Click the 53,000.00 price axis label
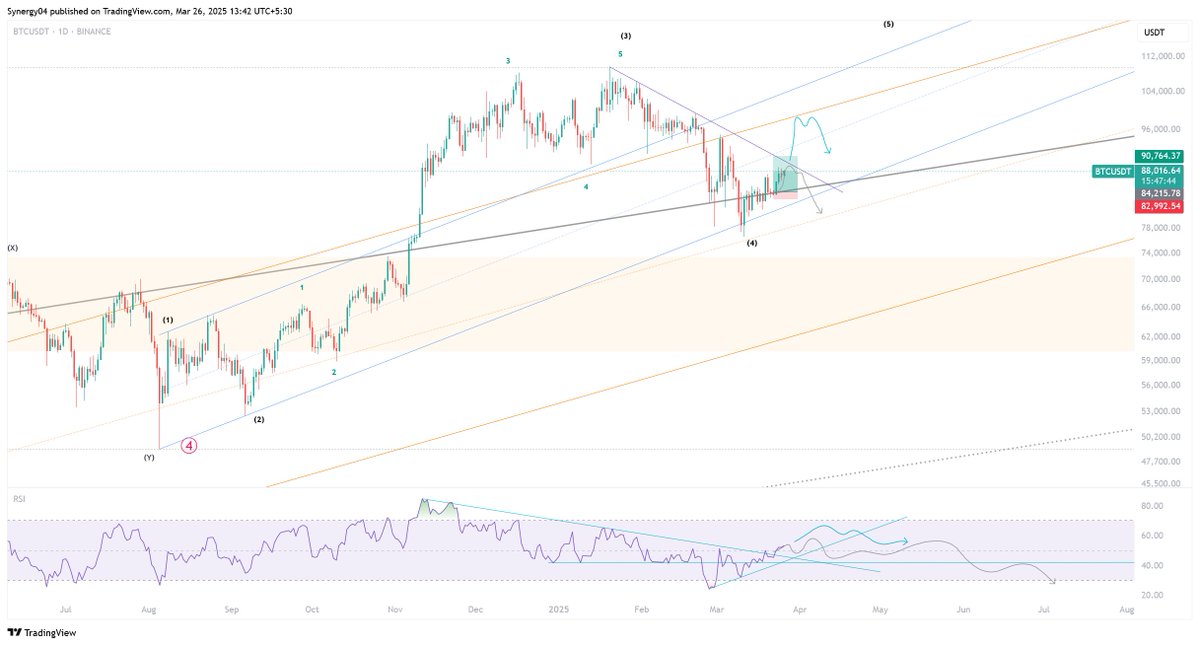 1162,411
